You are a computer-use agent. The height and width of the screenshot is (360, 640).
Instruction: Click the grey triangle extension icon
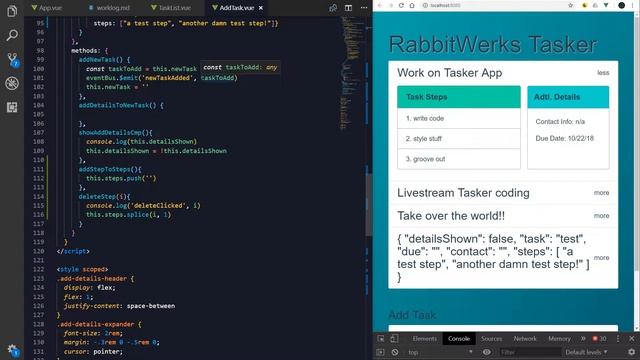pos(595,5)
